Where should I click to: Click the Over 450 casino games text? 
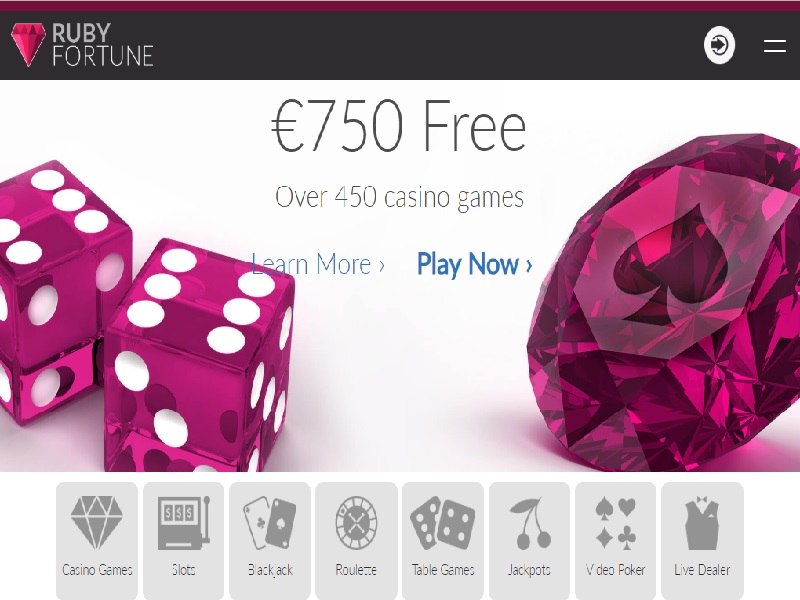click(399, 197)
